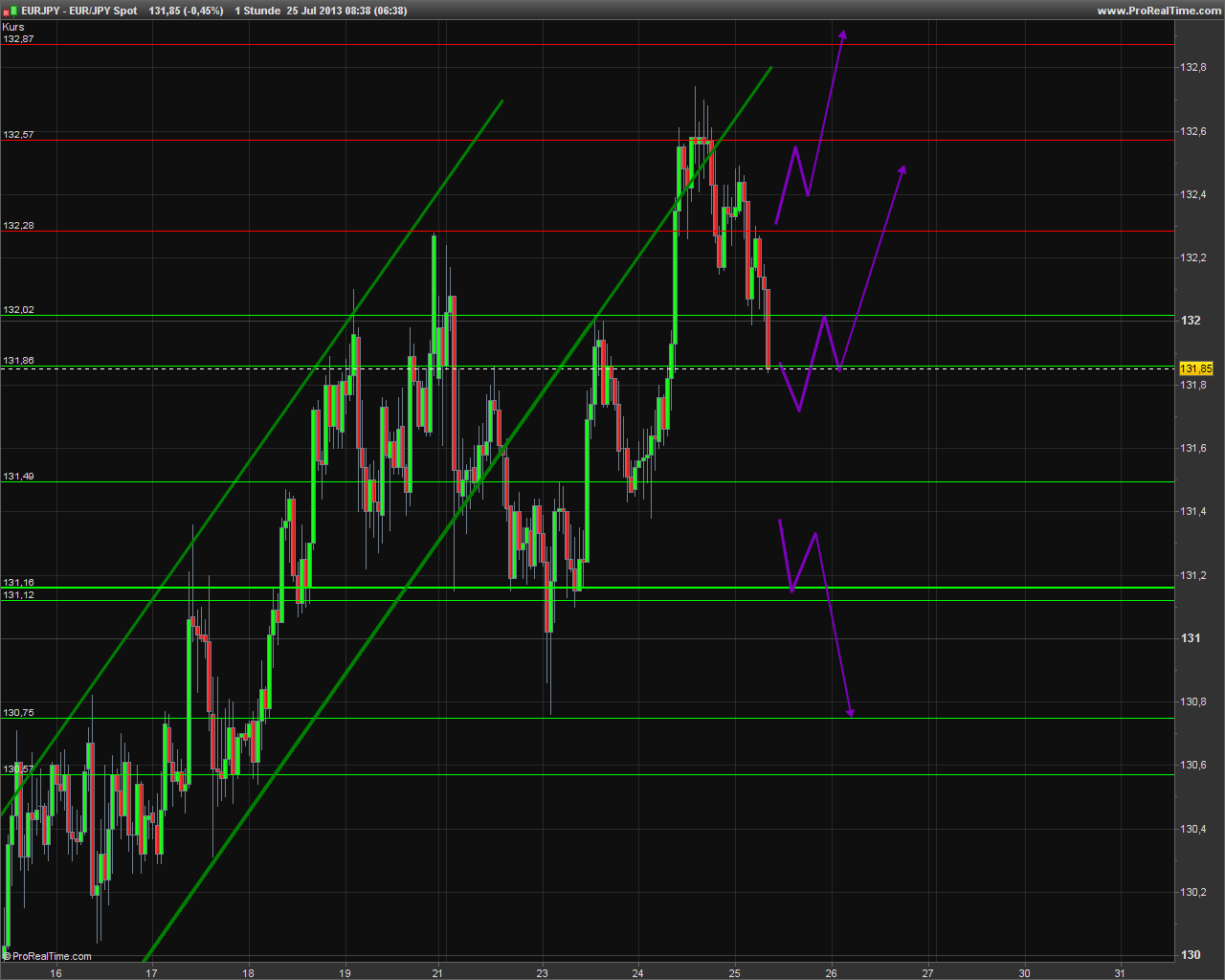Select the 'EURJPY - EUR/JPY Spot' title text
This screenshot has width=1225, height=980.
pyautogui.click(x=78, y=11)
